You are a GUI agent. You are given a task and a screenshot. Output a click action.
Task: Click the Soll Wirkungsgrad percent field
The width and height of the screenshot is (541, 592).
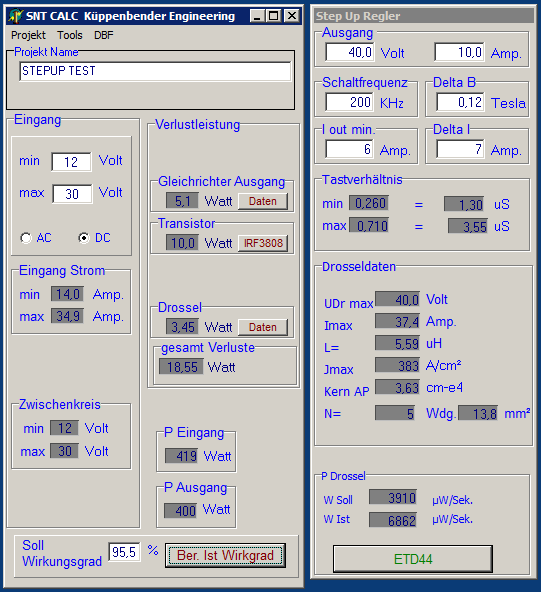tap(124, 552)
